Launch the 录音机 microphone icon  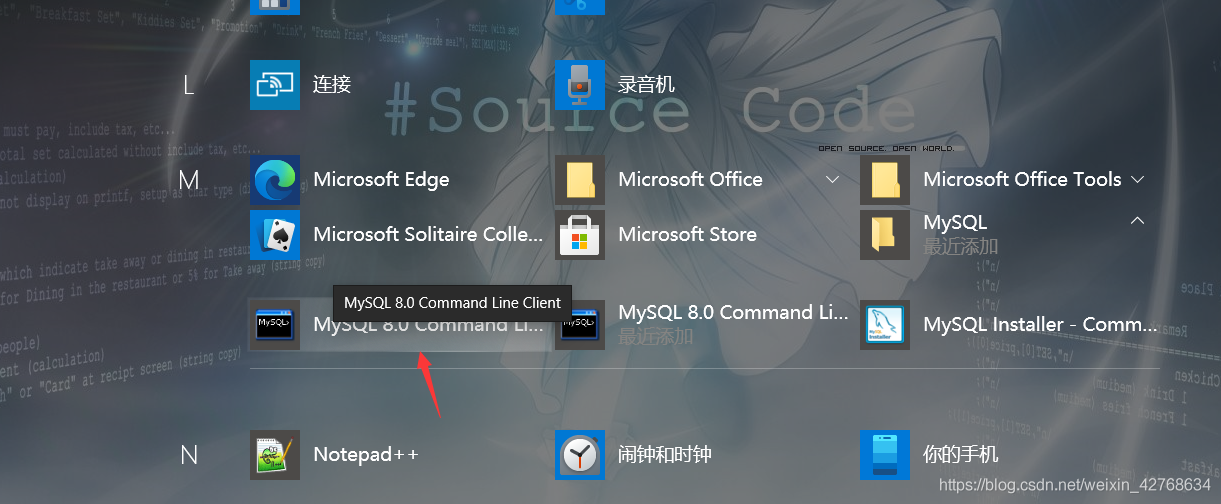click(x=580, y=85)
